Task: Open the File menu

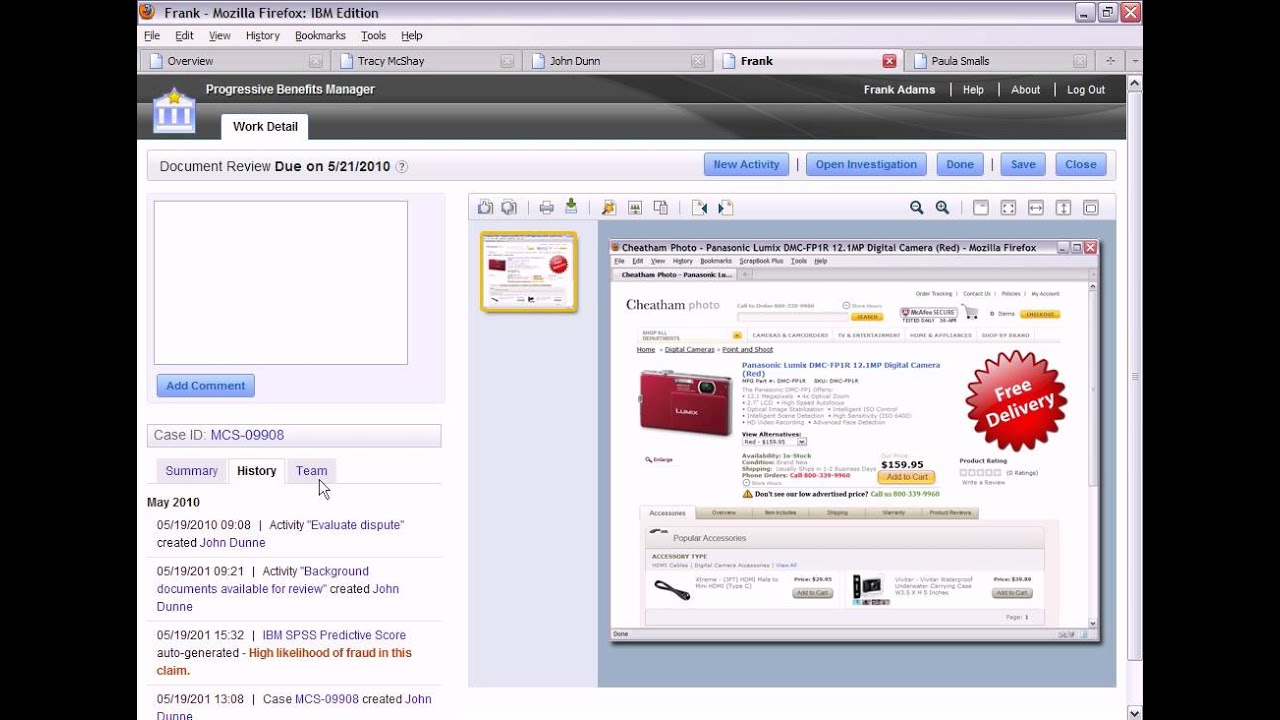Action: click(152, 35)
